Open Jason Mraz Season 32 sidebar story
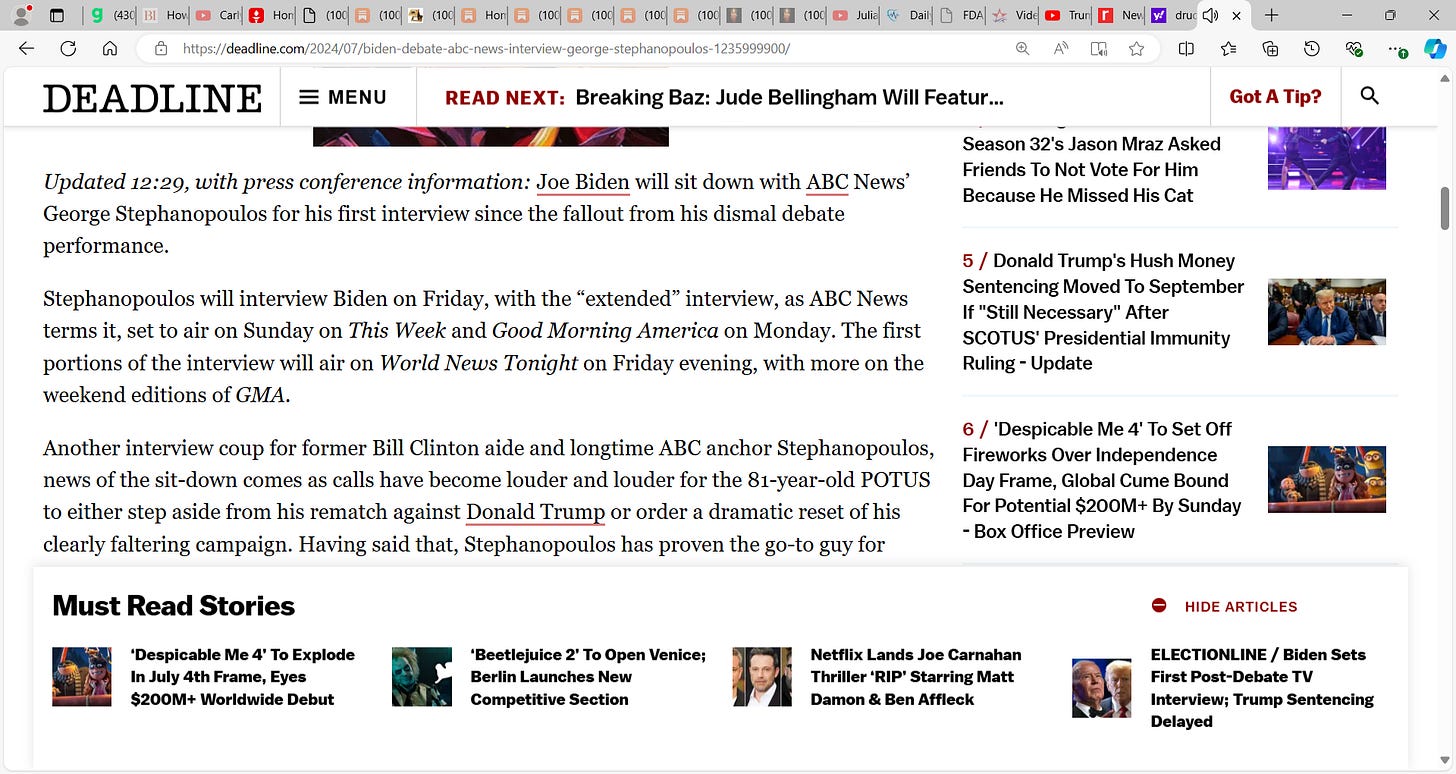Screen dimensions: 1456x774 [1092, 169]
